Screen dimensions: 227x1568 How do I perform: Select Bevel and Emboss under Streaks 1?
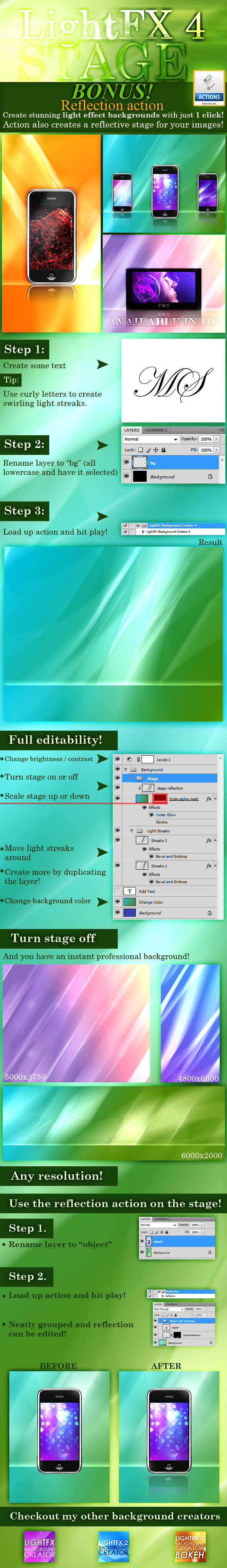(171, 882)
